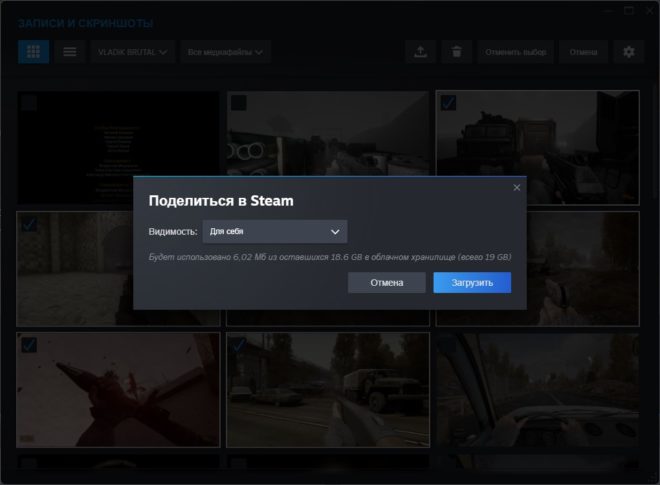Click the 'ЗАПИСИ И СКРИНШОТЫ' header

pyautogui.click(x=85, y=23)
